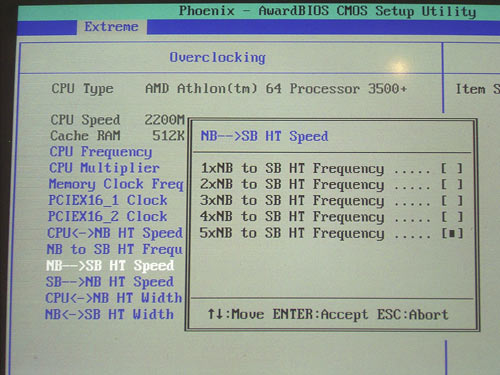500x375 pixels.
Task: Select the Memory Clock Freq setting
Action: [x=116, y=184]
